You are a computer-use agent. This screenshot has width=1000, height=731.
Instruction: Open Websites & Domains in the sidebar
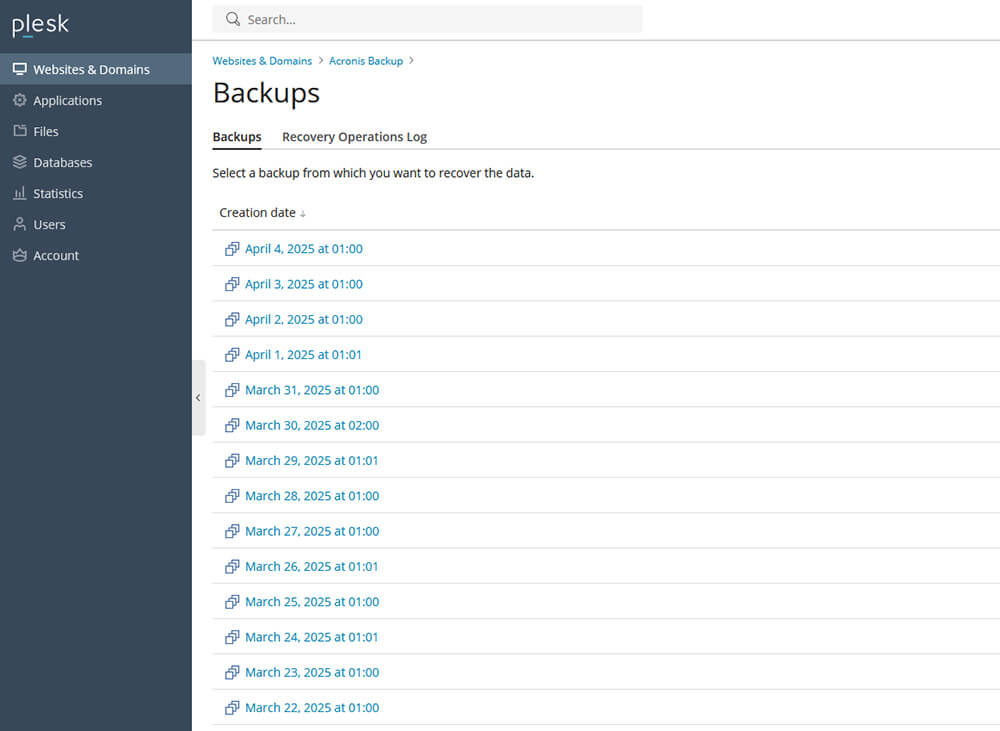(91, 69)
